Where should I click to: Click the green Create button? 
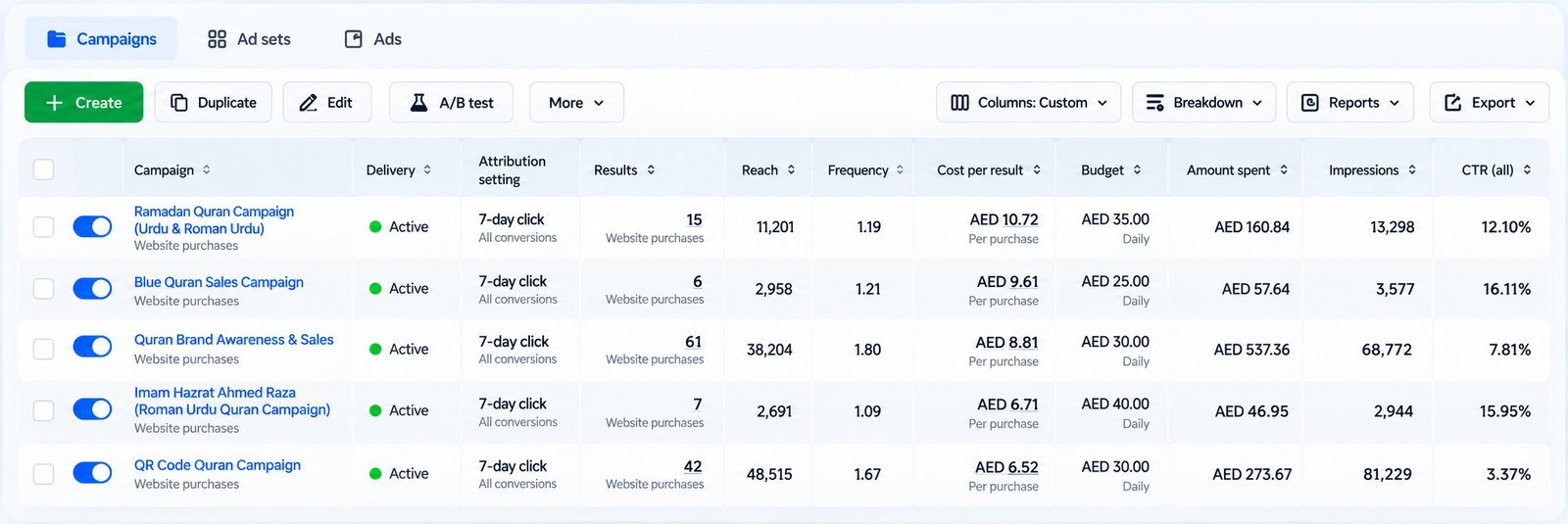[x=83, y=103]
